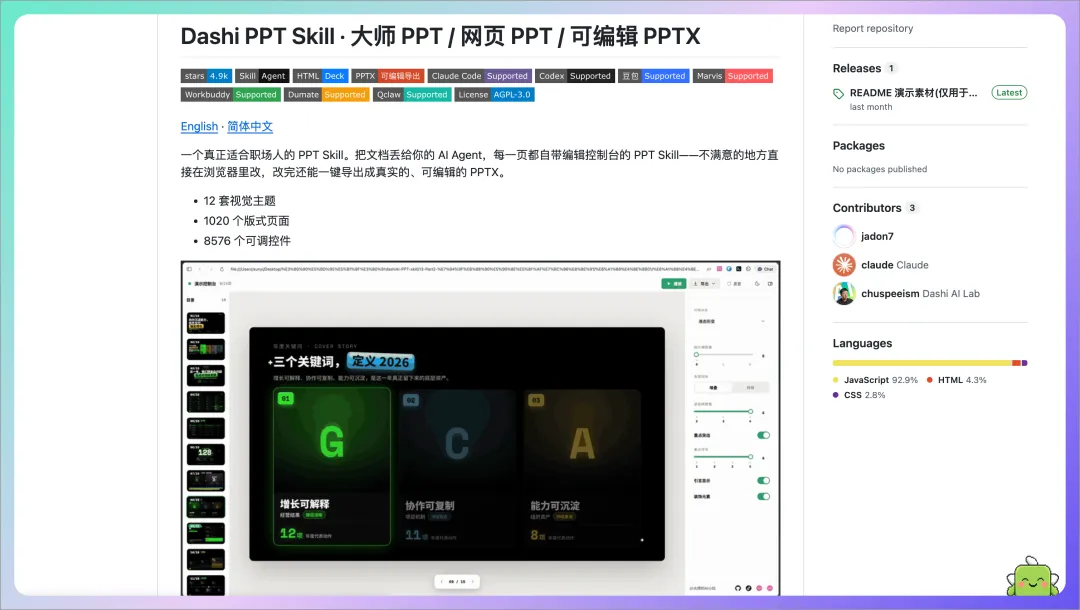Click the Claude Code Supported badge
The height and width of the screenshot is (610, 1080).
coord(479,76)
